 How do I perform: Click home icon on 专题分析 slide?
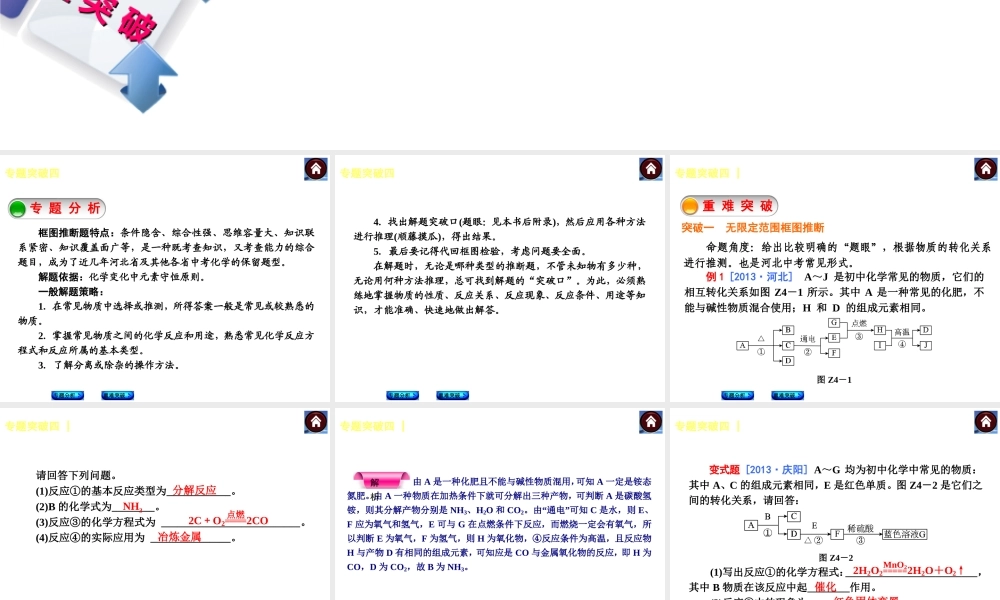pos(316,169)
